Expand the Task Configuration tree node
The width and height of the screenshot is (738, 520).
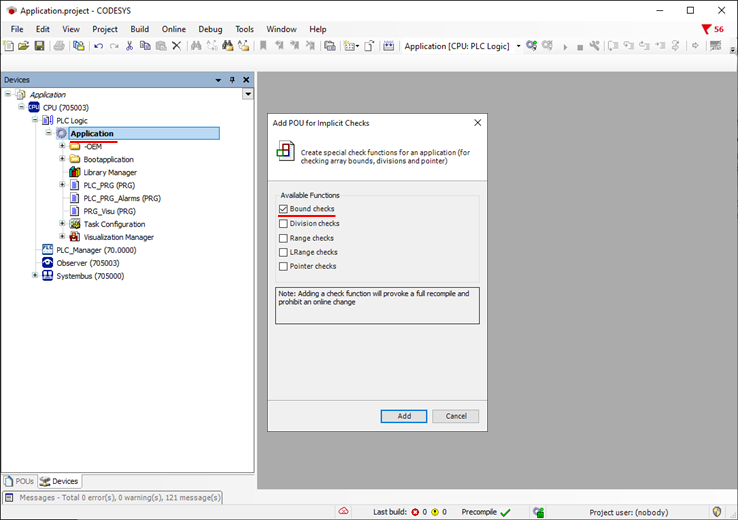[62, 224]
